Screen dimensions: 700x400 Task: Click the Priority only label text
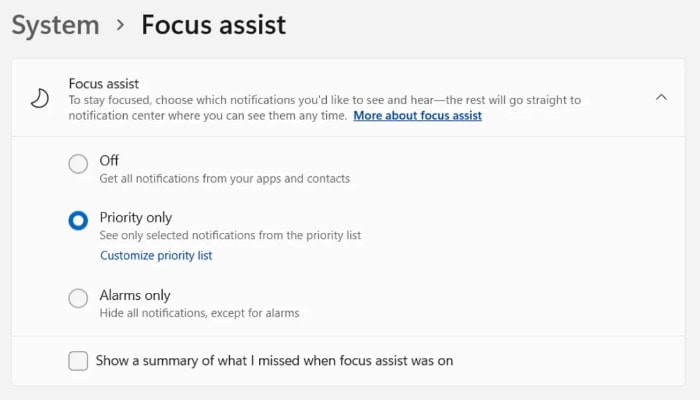(x=136, y=217)
